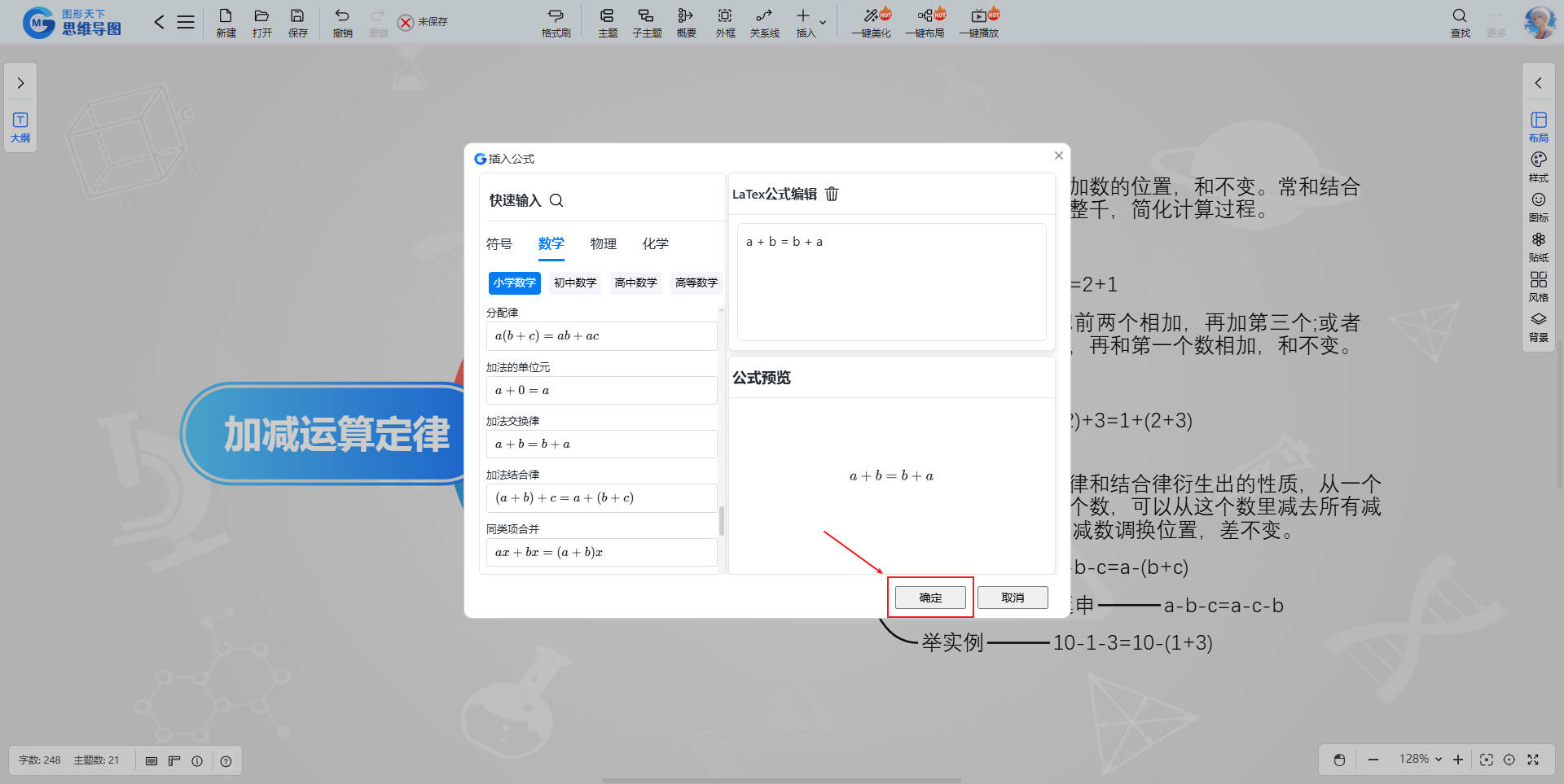Open the 贴纸 sticker panel

1538,246
